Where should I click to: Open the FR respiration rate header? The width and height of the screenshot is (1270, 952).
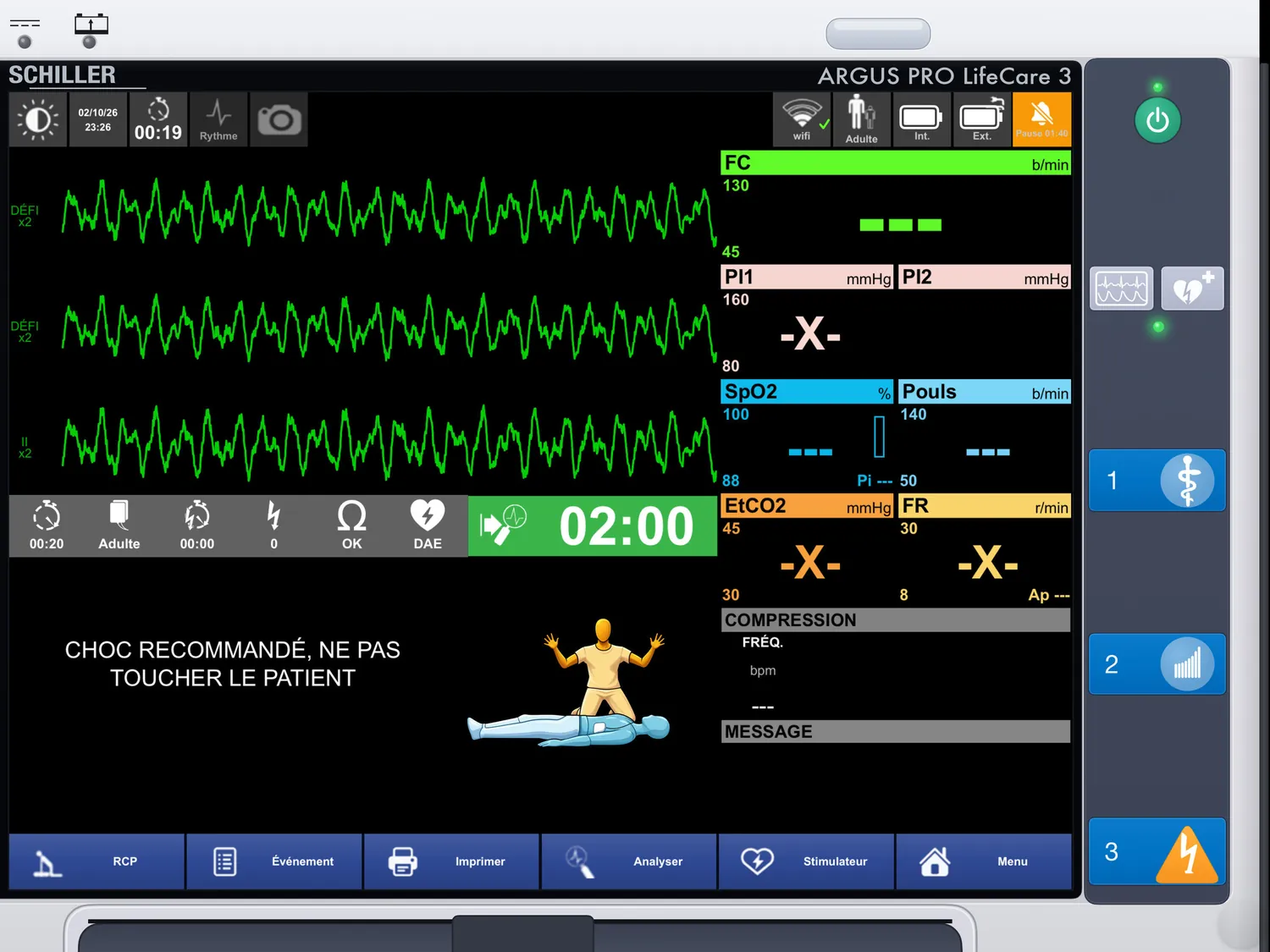[x=985, y=506]
